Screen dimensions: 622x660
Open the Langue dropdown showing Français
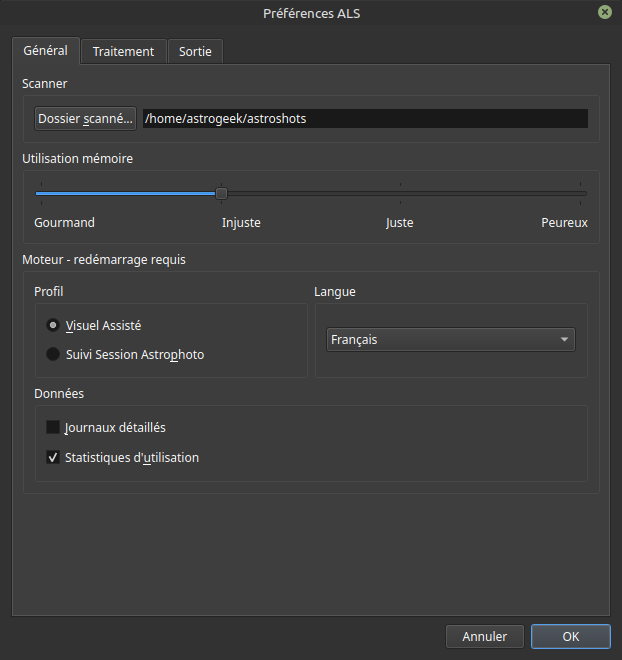pos(450,340)
